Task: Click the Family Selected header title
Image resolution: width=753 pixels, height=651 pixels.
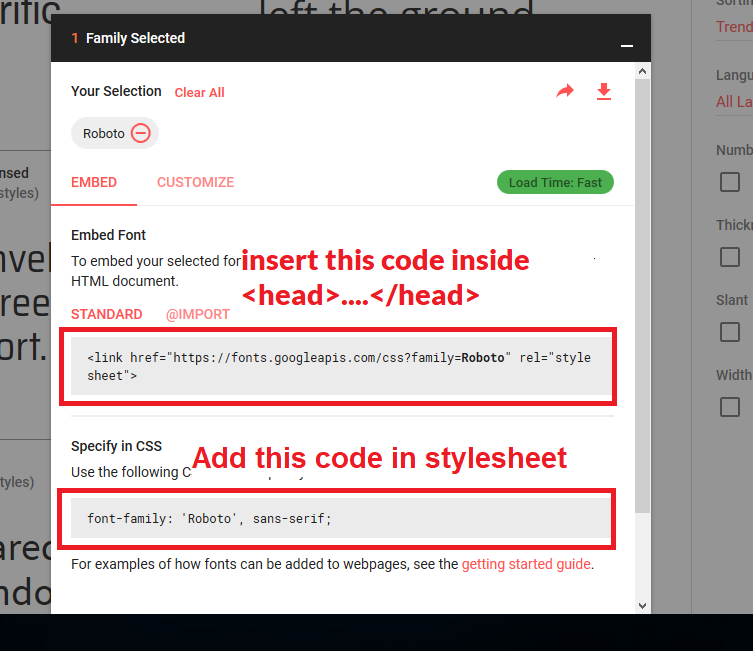Action: [x=135, y=38]
